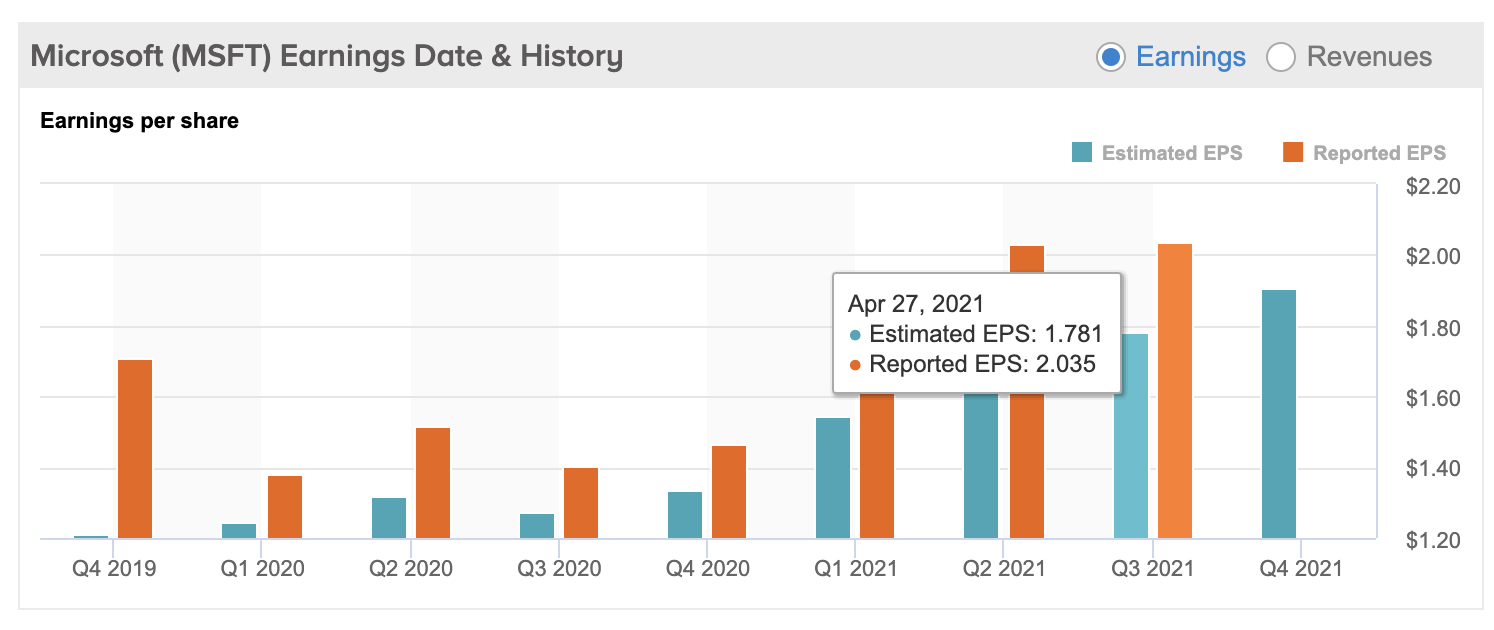The height and width of the screenshot is (630, 1494).
Task: Click the Q1 2021 reported EPS bar
Action: coord(877,465)
